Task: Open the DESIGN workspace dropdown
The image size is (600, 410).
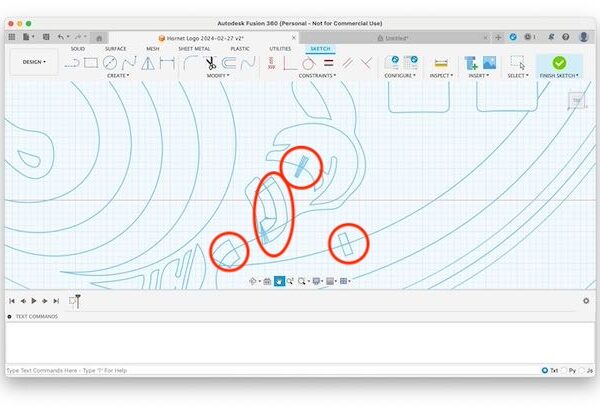Action: [x=34, y=62]
